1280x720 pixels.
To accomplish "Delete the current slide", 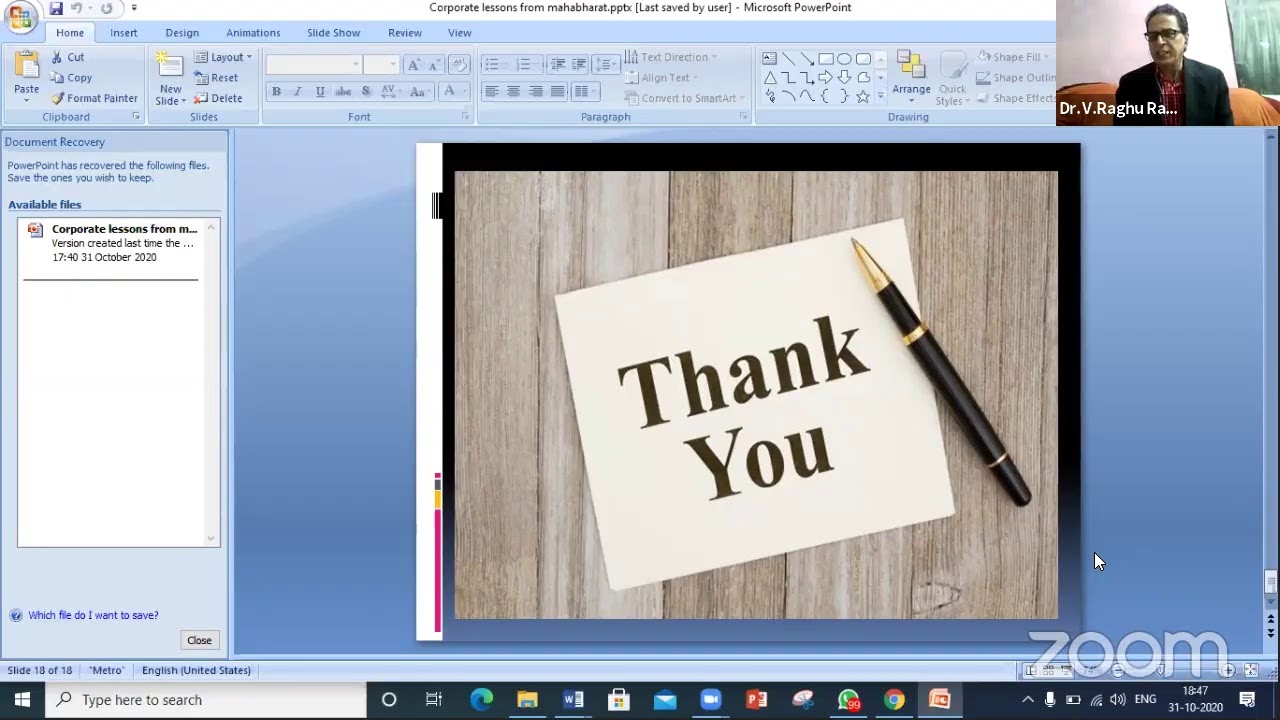I will [x=218, y=98].
